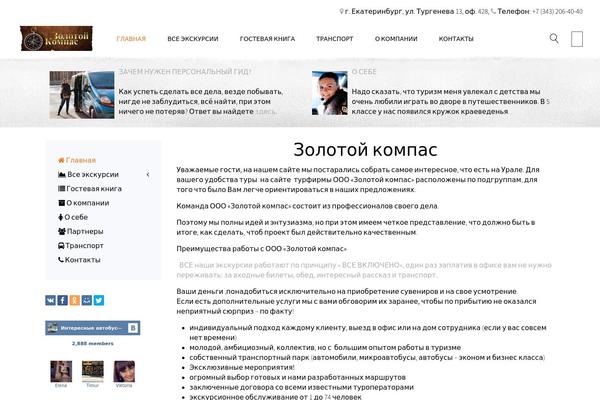Click the phone number +7 (343) 206-40-40
This screenshot has width=600, height=400.
click(557, 11)
